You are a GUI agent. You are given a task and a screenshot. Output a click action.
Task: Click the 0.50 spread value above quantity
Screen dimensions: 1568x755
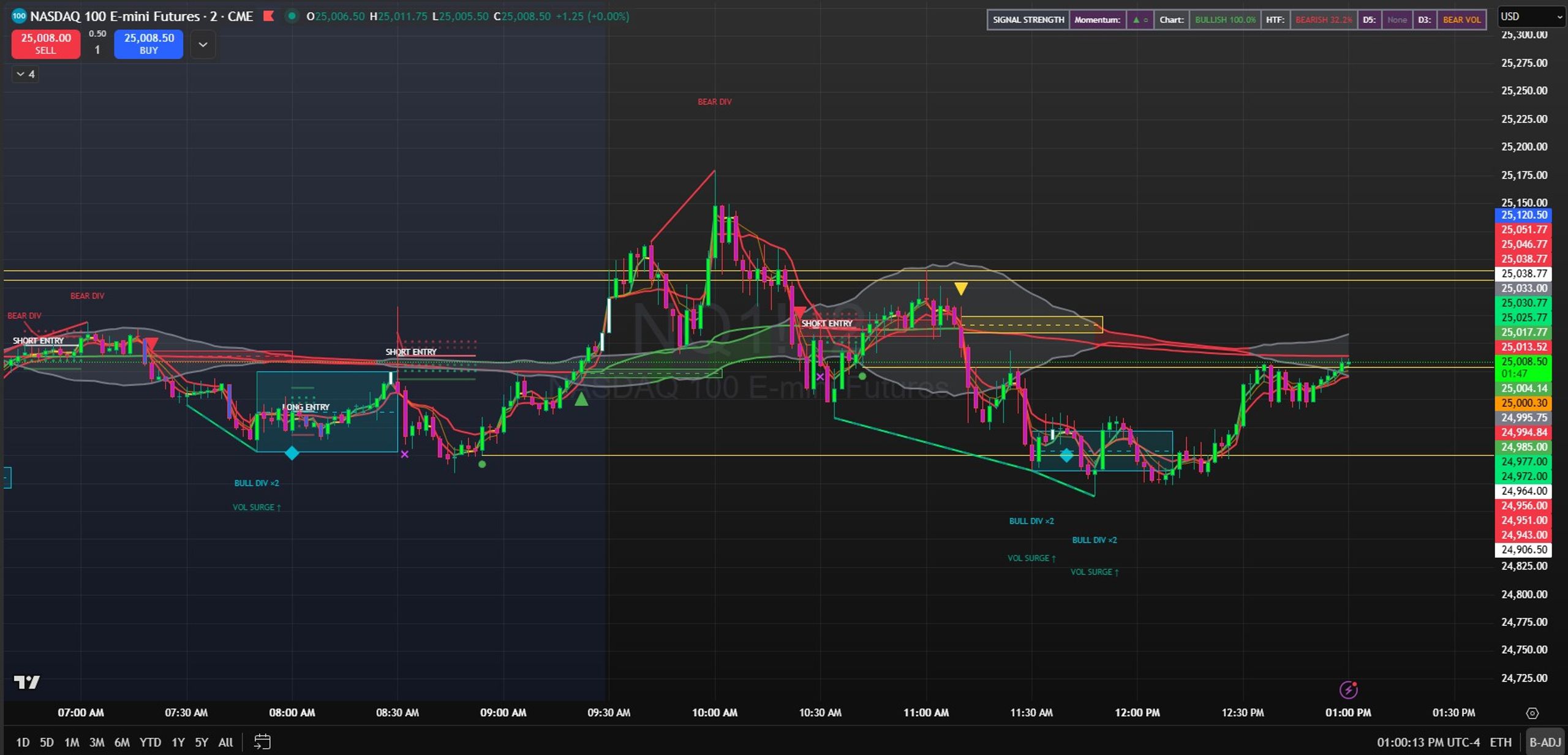click(97, 34)
